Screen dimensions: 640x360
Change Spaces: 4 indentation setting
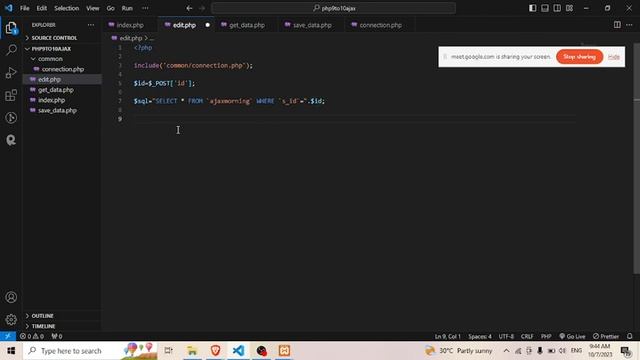pos(480,336)
